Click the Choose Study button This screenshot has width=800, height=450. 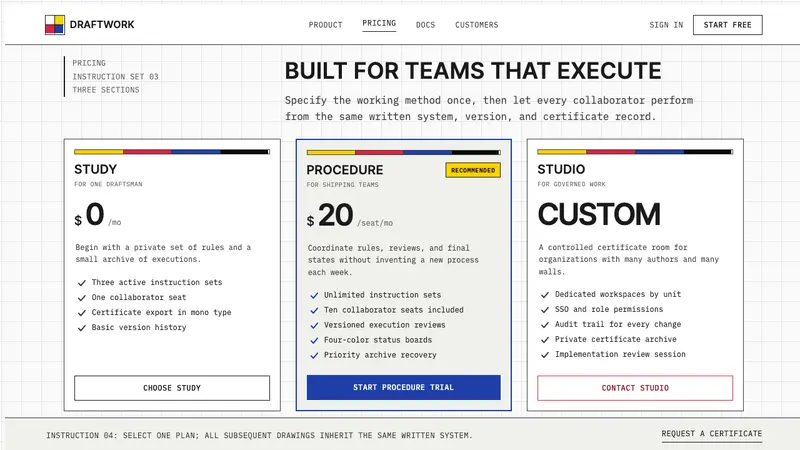[172, 388]
